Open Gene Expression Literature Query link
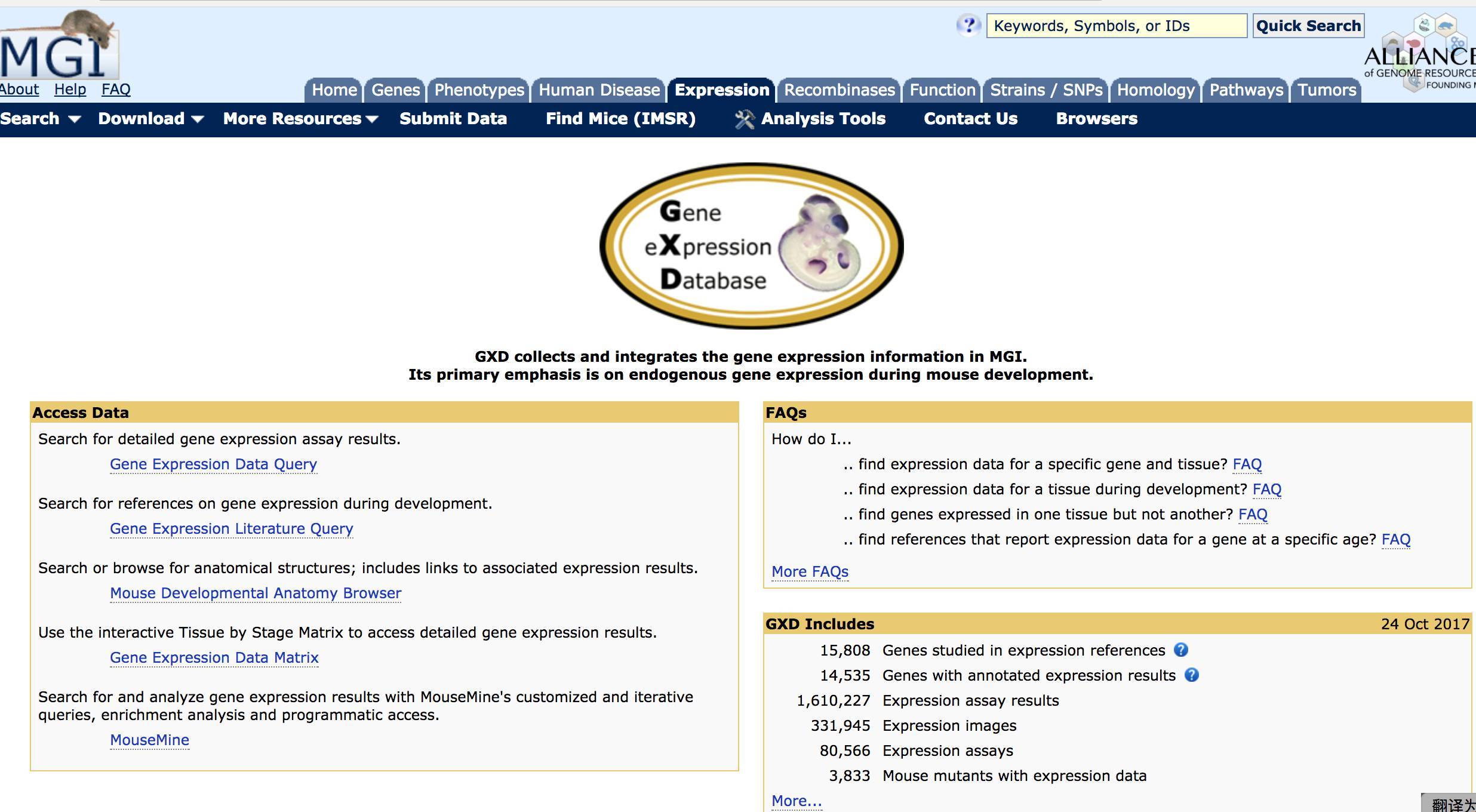Screen dimensions: 1476x812 click(x=232, y=529)
